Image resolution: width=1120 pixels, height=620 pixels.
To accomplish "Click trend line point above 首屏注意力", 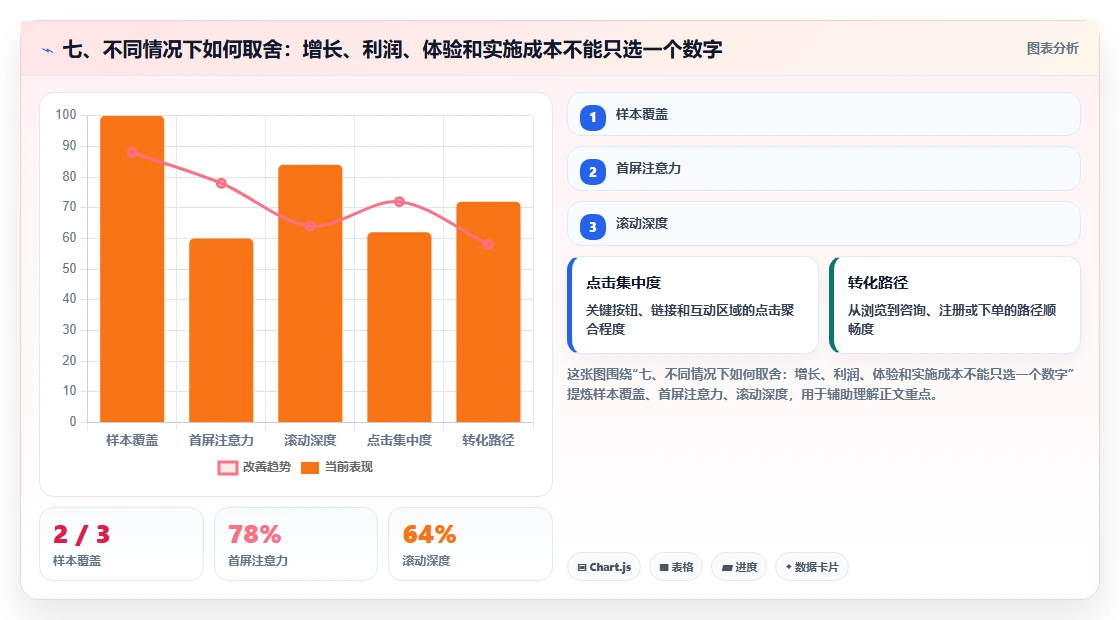I will [x=221, y=183].
